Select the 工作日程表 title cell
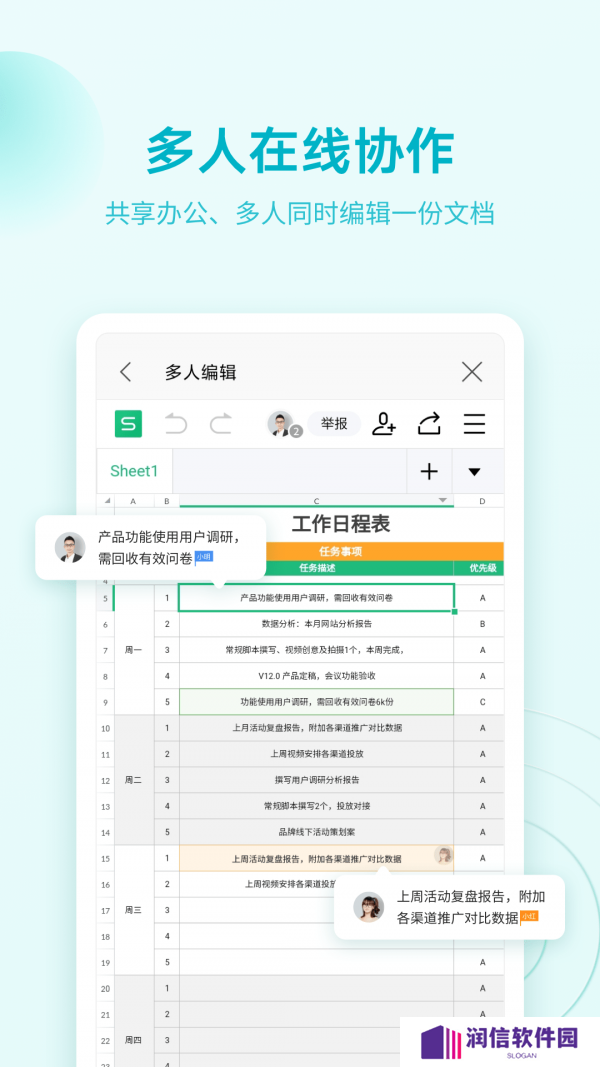600x1067 pixels. pos(341,524)
